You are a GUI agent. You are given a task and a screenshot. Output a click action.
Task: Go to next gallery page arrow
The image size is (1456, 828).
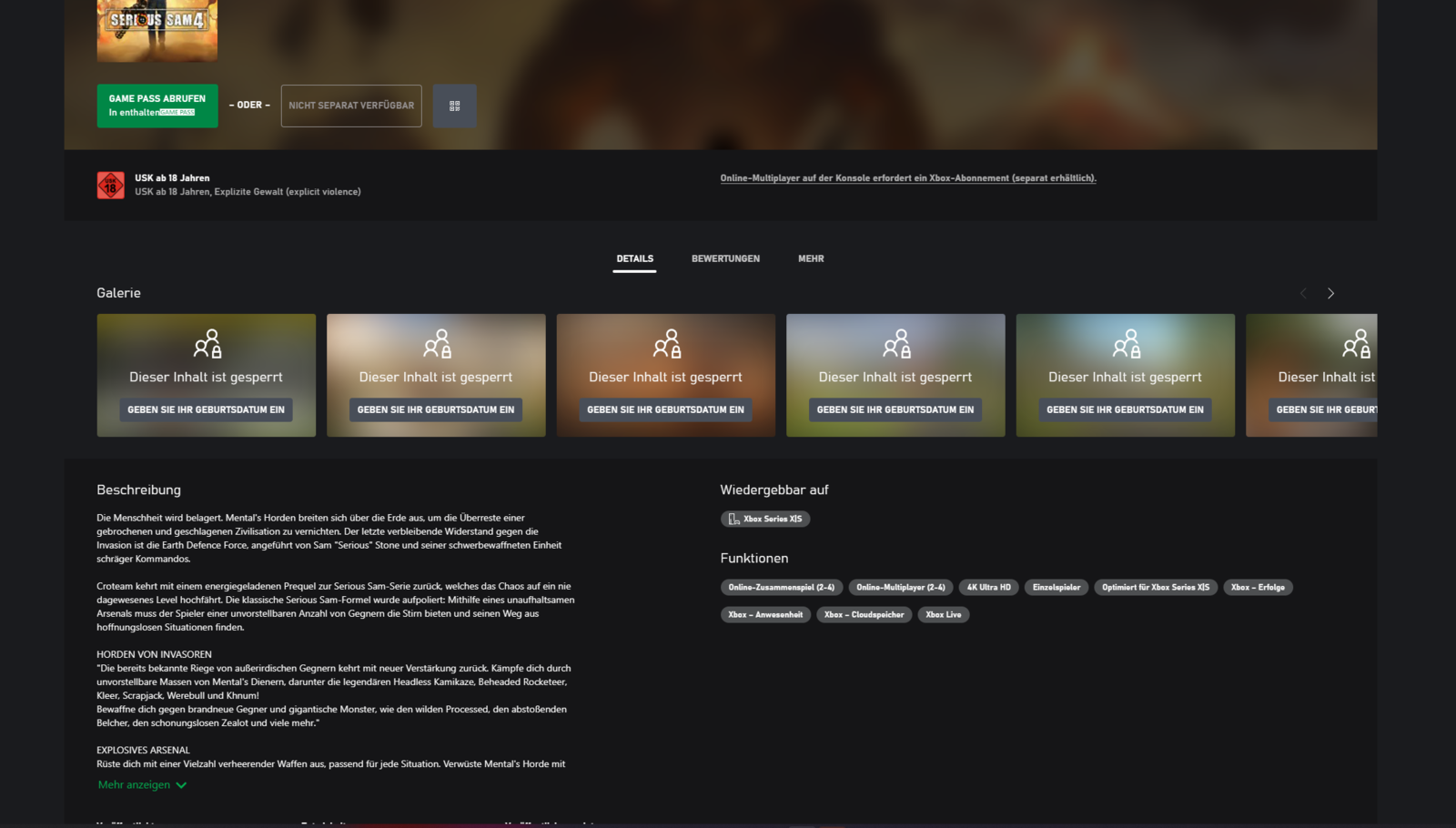(x=1330, y=293)
